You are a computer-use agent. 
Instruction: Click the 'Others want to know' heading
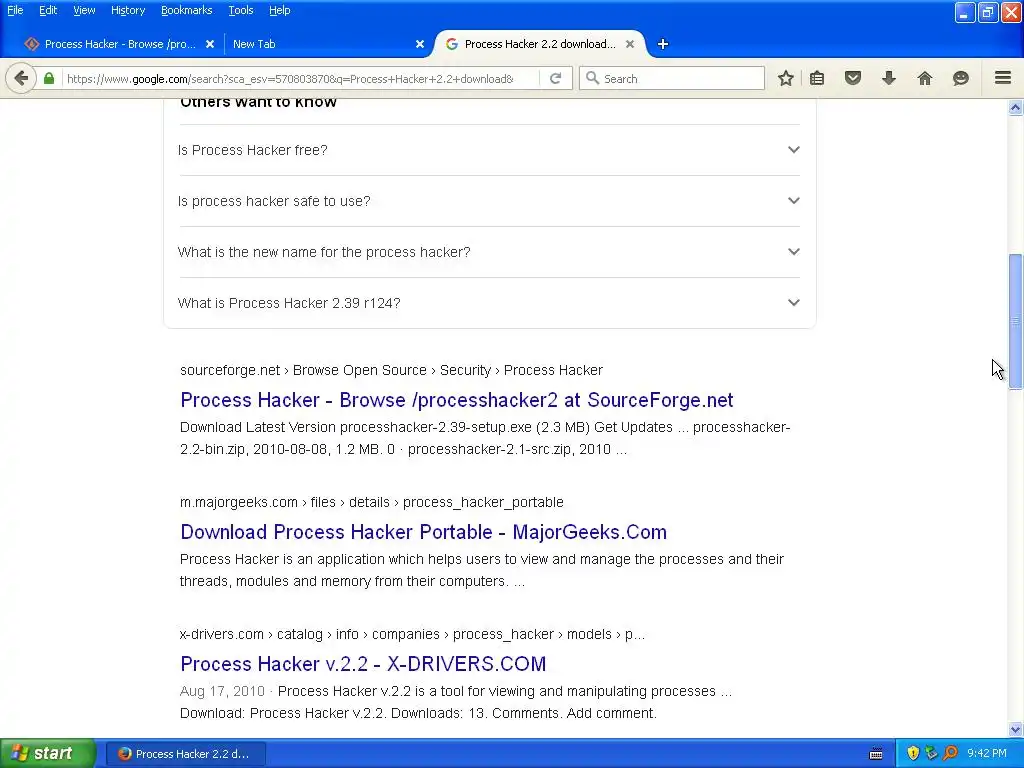pyautogui.click(x=259, y=102)
